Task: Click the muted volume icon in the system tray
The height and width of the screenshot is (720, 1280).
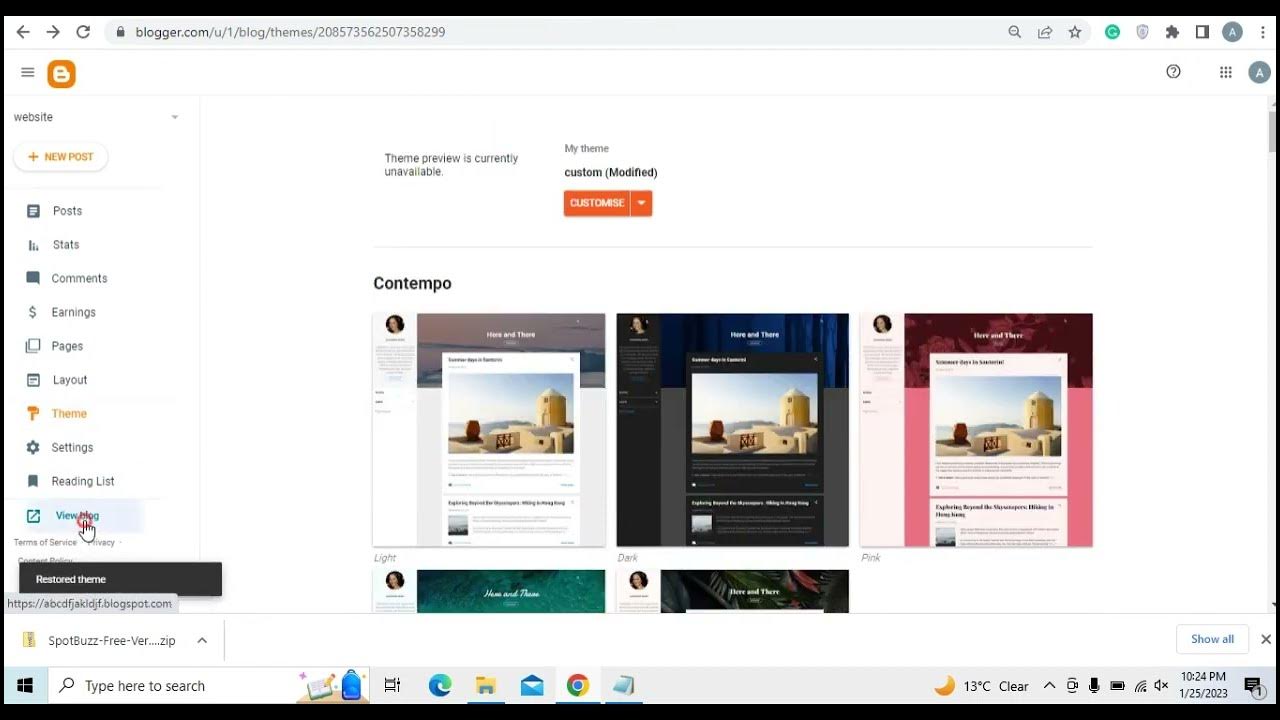Action: coord(1161,686)
